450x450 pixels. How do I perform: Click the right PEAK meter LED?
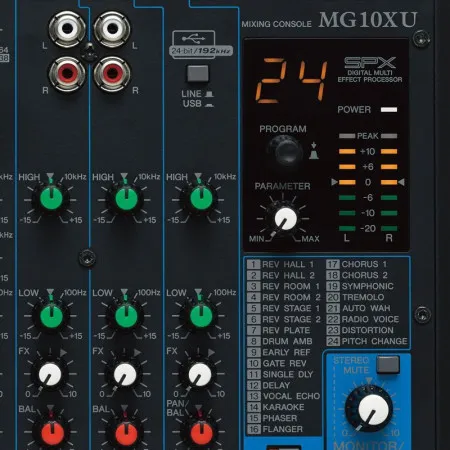pos(389,136)
